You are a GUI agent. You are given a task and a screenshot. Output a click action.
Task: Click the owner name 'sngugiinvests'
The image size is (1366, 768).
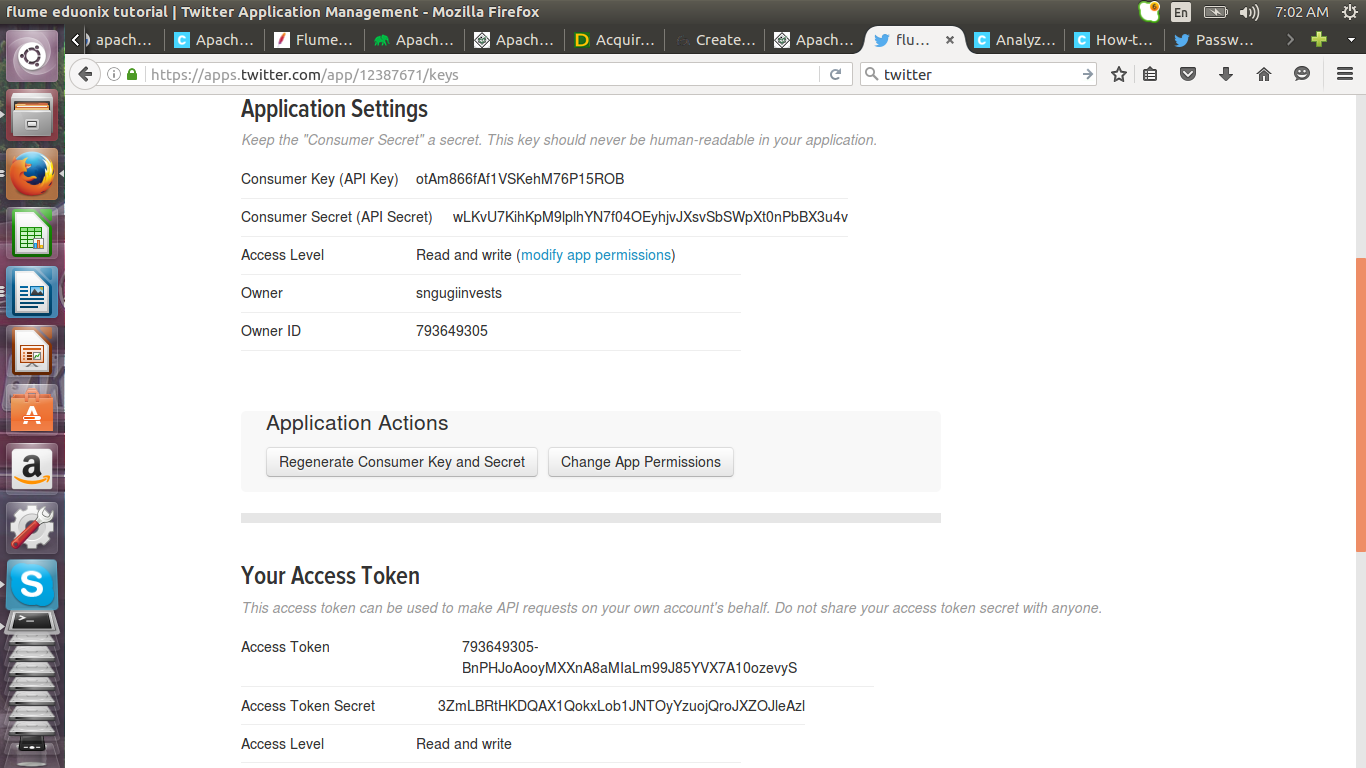(x=459, y=293)
